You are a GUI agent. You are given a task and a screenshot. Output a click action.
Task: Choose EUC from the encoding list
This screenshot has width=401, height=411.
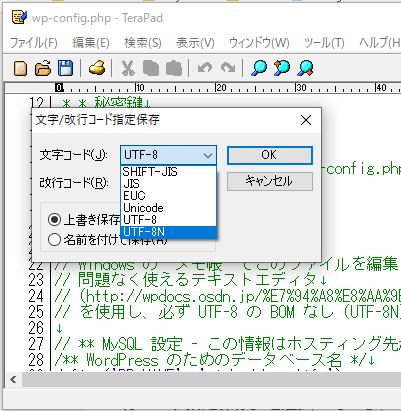[168, 196]
